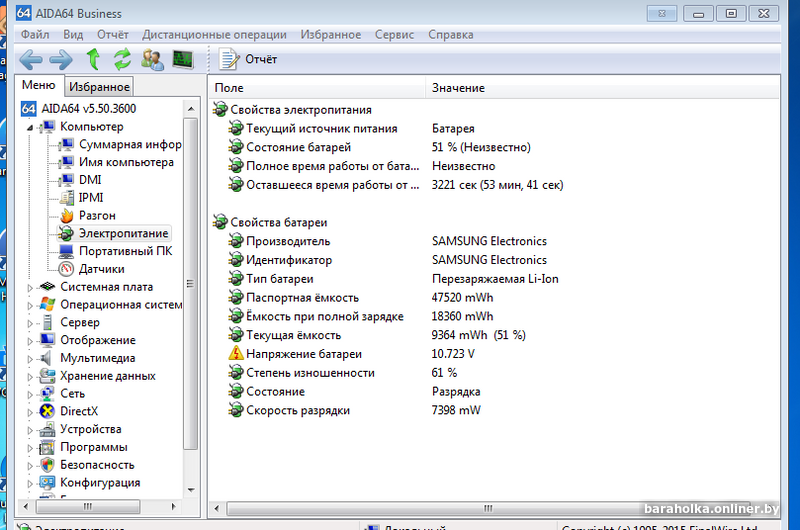Select the DMI tree item
This screenshot has width=800, height=530.
coord(90,180)
